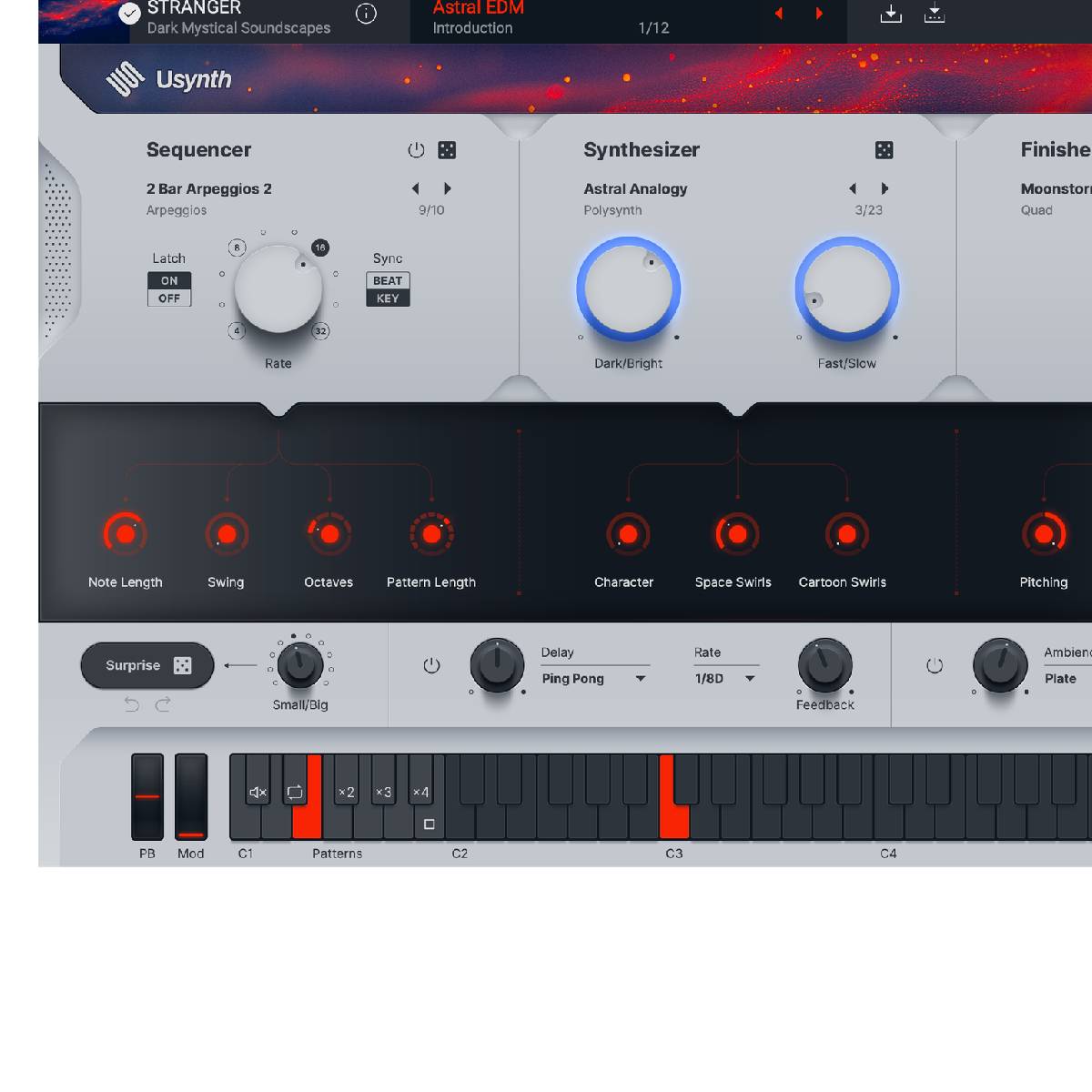Set Latch to OFF
1092x1092 pixels.
(169, 298)
